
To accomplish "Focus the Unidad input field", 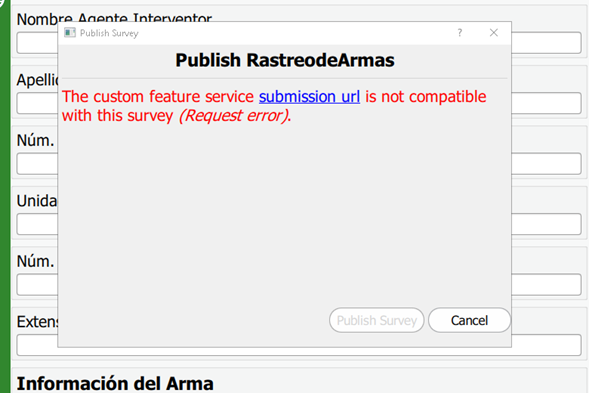I will click(299, 224).
